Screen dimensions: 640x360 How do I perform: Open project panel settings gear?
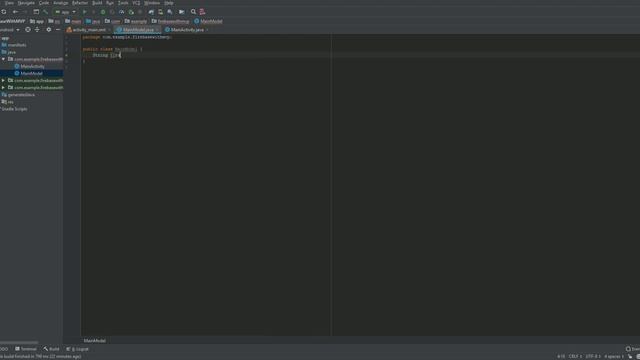(x=49, y=30)
